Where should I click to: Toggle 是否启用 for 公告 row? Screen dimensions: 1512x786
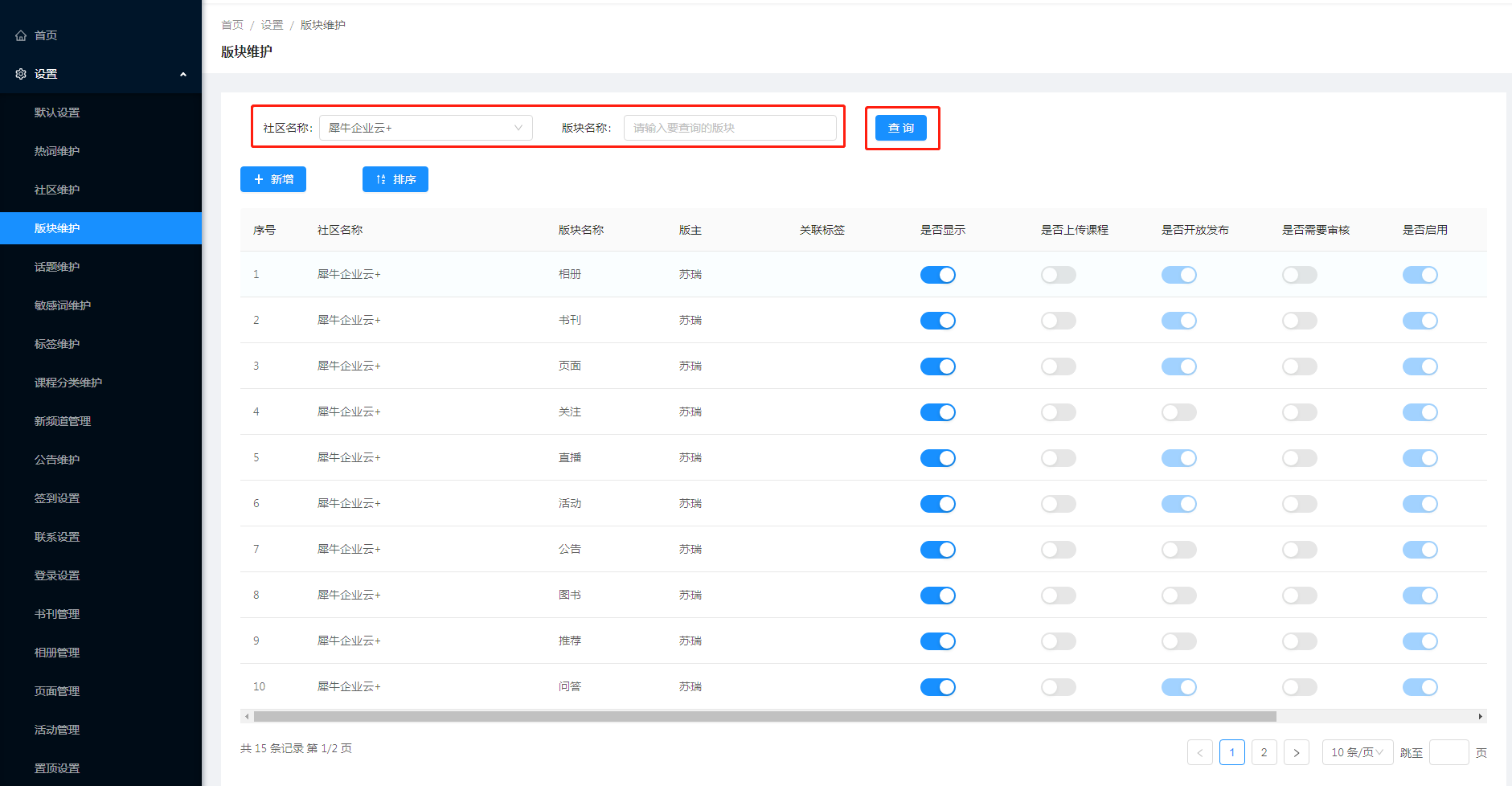click(1420, 550)
